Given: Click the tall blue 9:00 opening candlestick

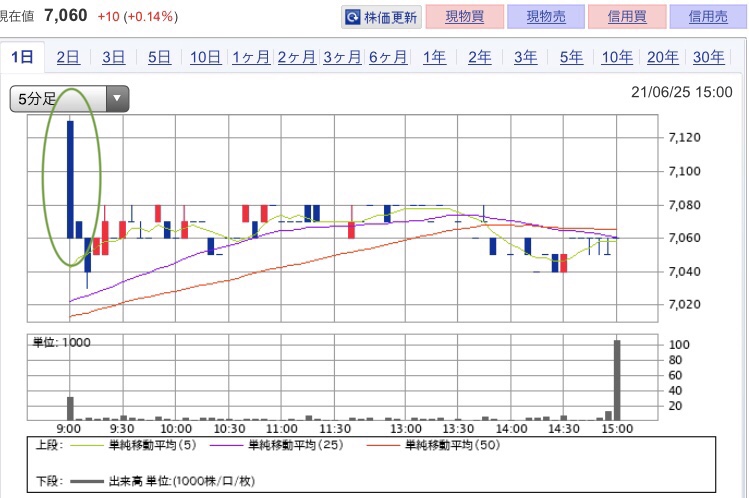Looking at the screenshot, I should pyautogui.click(x=70, y=180).
